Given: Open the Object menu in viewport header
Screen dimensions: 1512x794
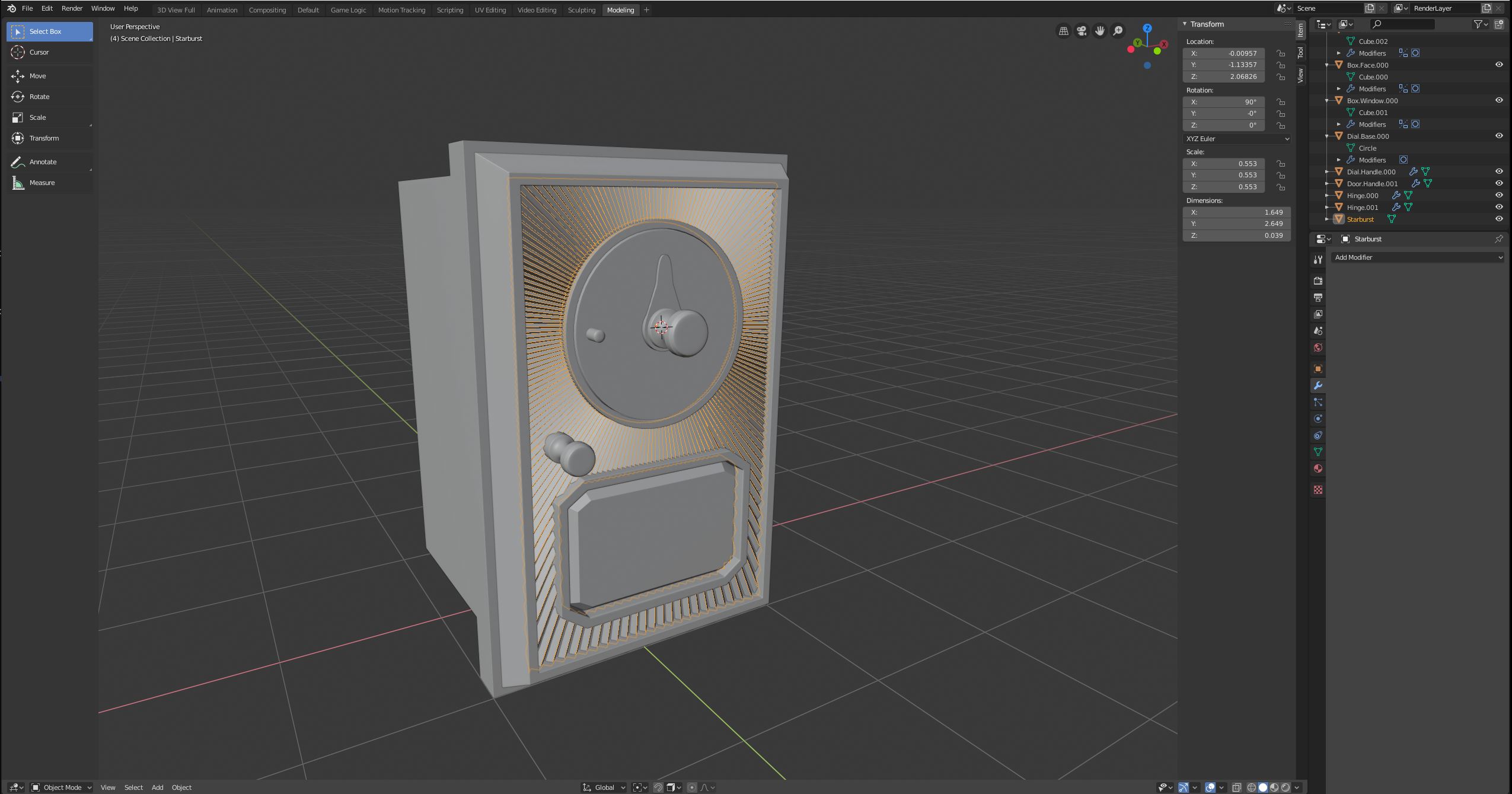Looking at the screenshot, I should [181, 787].
